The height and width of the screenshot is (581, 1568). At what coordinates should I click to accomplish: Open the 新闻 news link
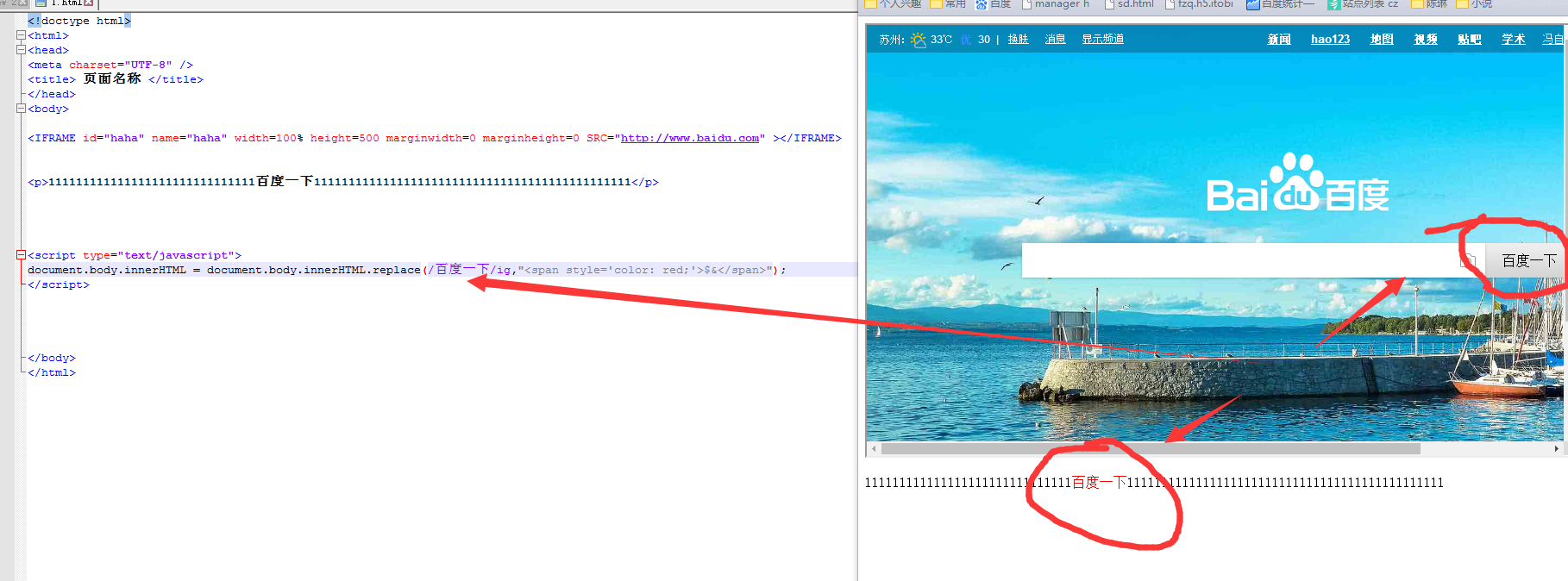pos(1279,40)
